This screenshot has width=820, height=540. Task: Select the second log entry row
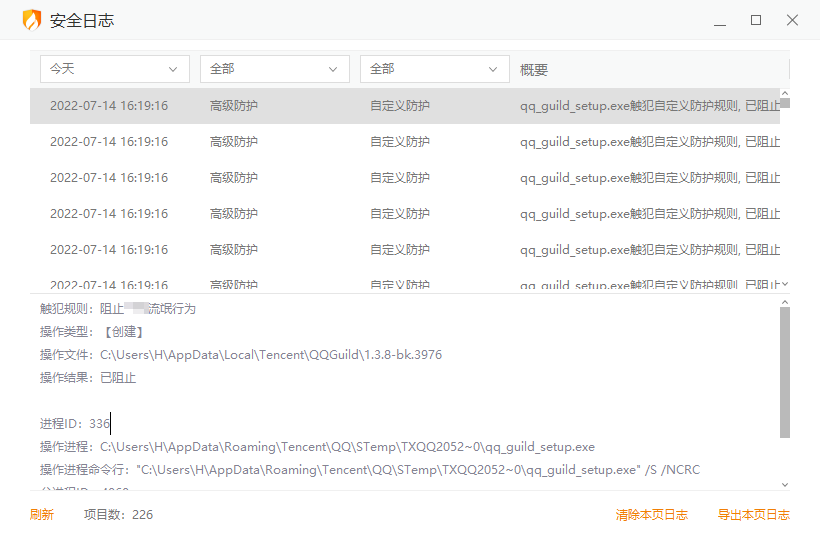coord(400,142)
